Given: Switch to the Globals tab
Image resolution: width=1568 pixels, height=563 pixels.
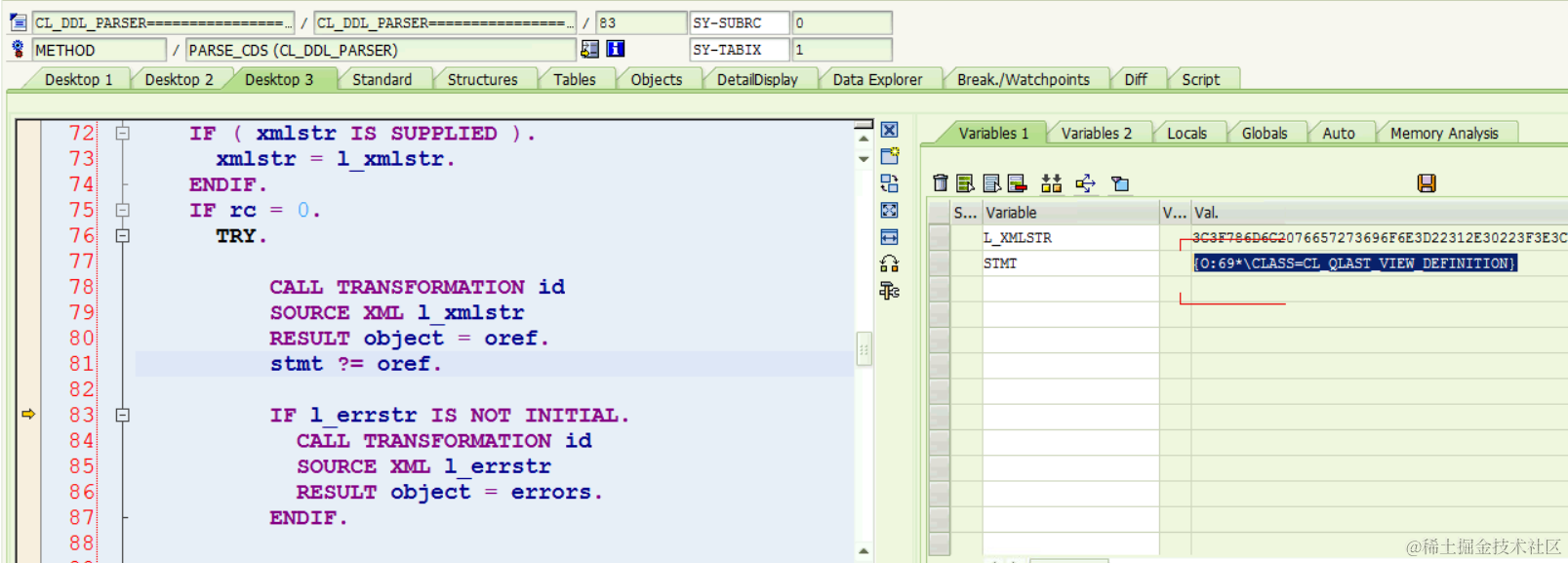Looking at the screenshot, I should click(1265, 133).
